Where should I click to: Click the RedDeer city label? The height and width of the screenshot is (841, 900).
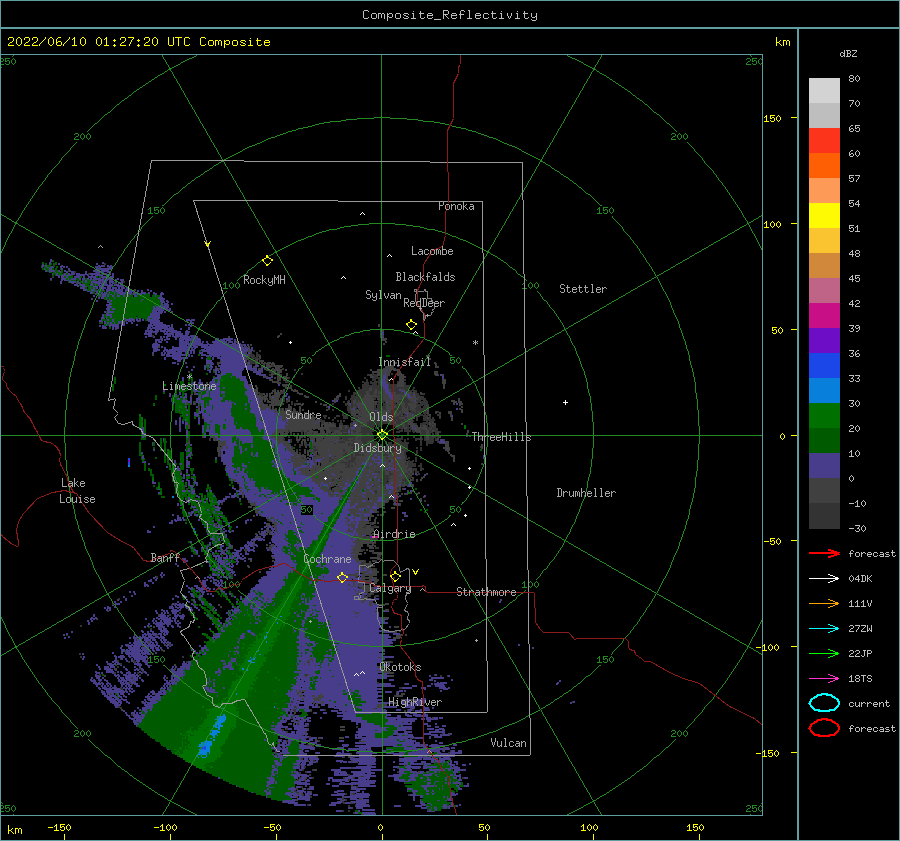424,303
